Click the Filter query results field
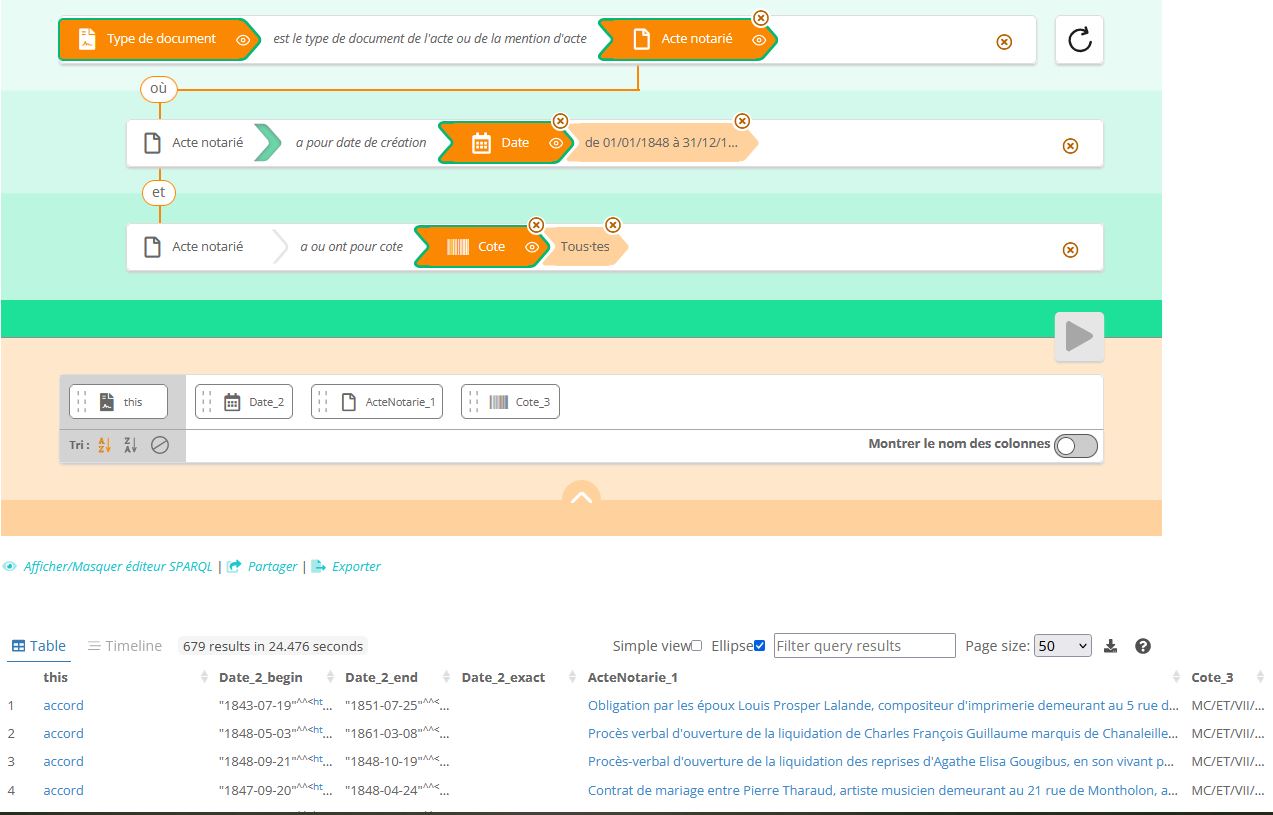The width and height of the screenshot is (1273, 815). coord(864,646)
